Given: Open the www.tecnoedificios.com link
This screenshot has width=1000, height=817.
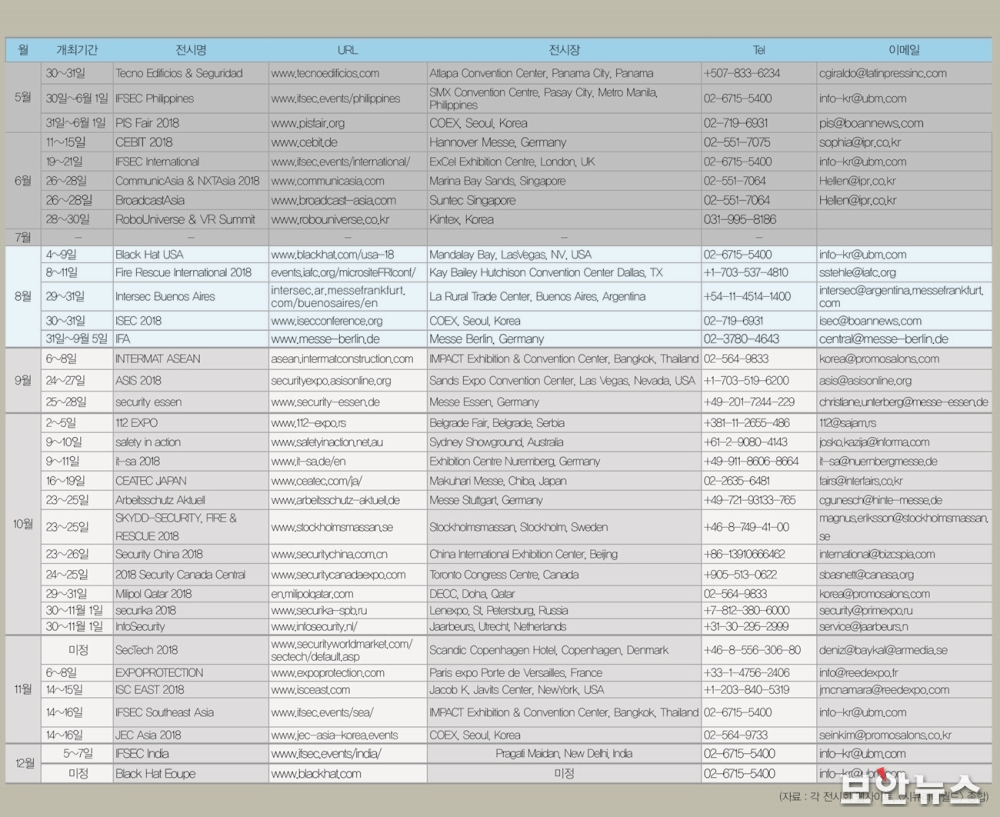Looking at the screenshot, I should click(x=325, y=73).
